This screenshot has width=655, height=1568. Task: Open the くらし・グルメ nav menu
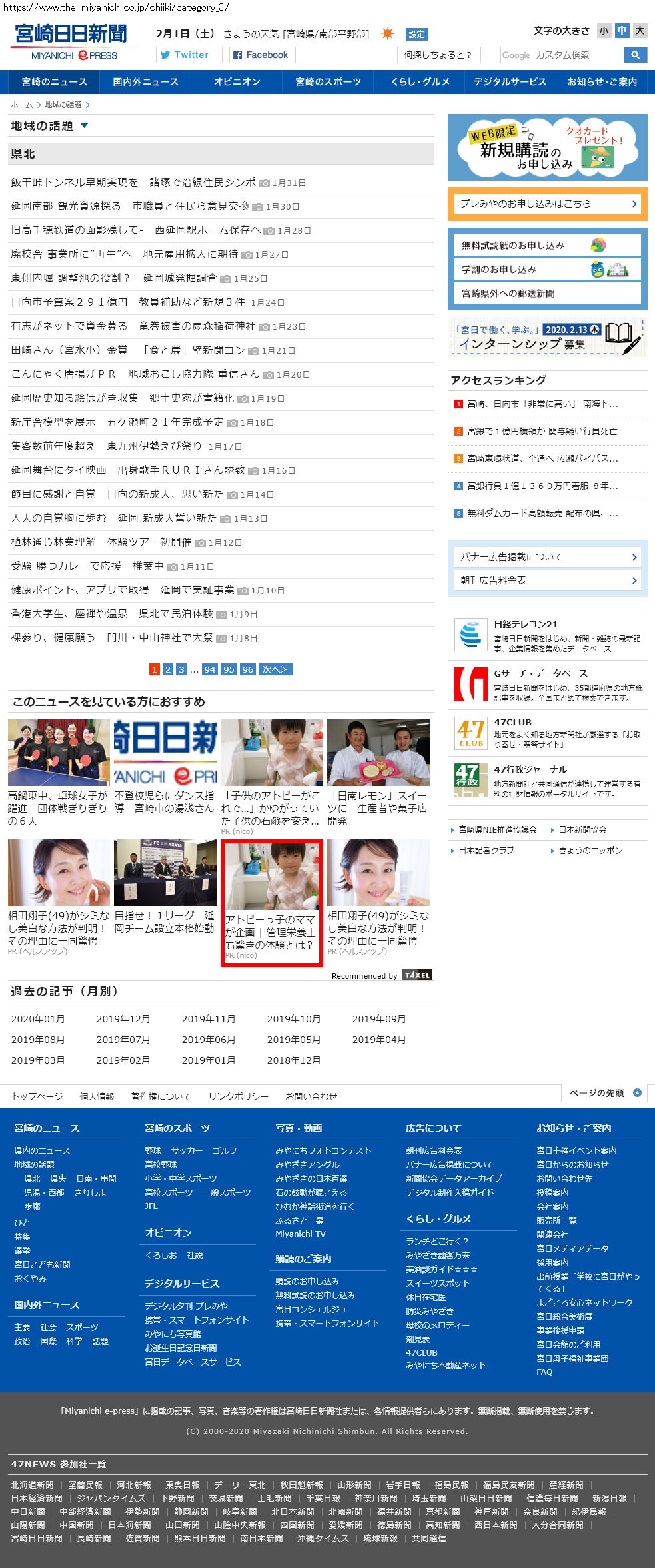420,82
